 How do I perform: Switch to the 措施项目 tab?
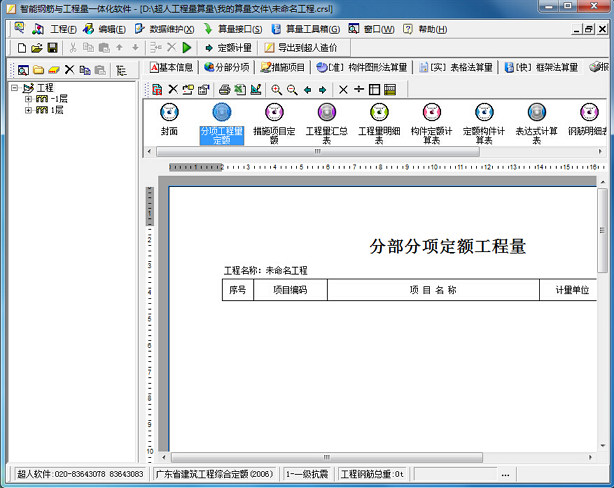coord(283,67)
